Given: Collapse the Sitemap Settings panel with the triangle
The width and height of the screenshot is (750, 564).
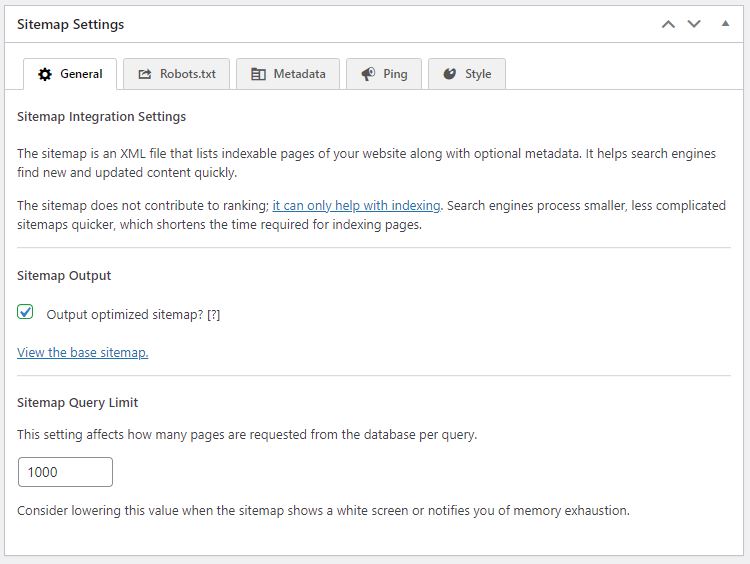Looking at the screenshot, I should coord(725,24).
